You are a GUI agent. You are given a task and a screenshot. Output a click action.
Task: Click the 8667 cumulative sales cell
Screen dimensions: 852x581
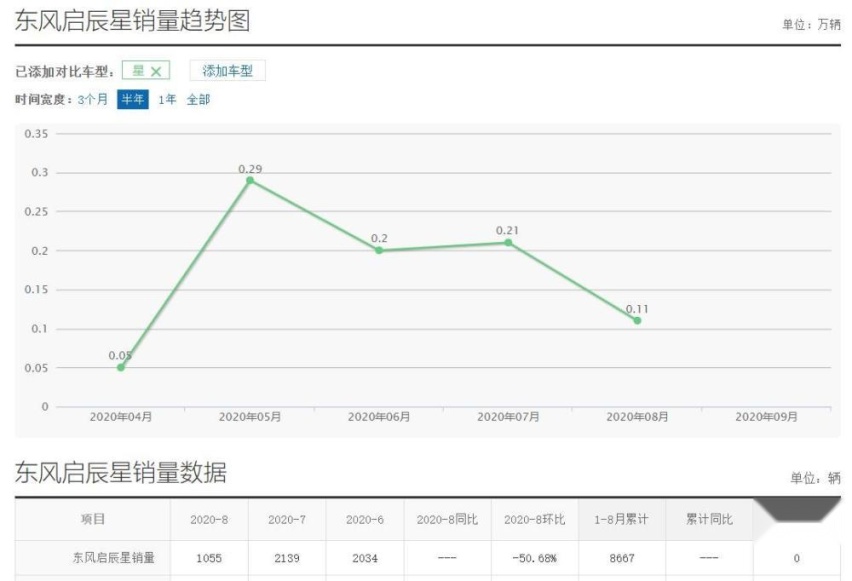click(x=622, y=558)
